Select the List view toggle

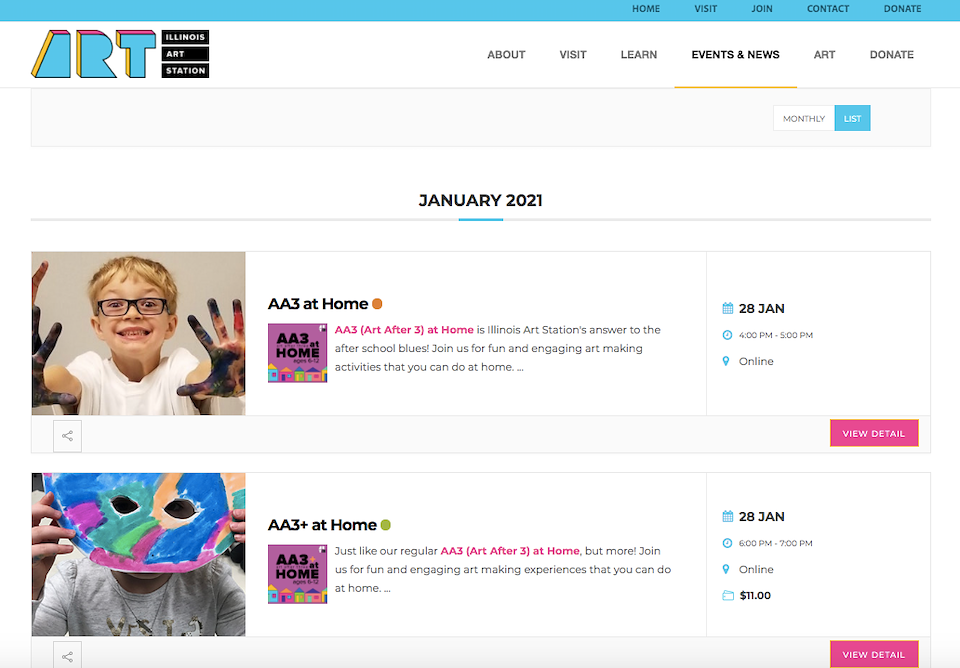[x=852, y=118]
